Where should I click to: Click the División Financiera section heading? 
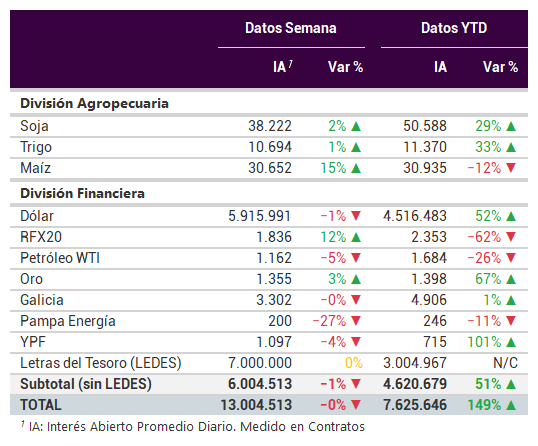[82, 193]
